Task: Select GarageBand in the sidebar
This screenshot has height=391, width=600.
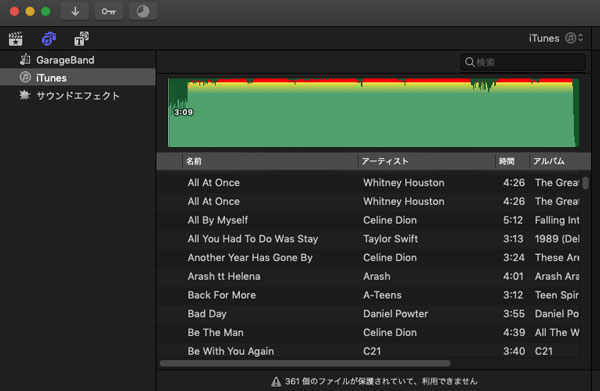Action: click(x=78, y=60)
